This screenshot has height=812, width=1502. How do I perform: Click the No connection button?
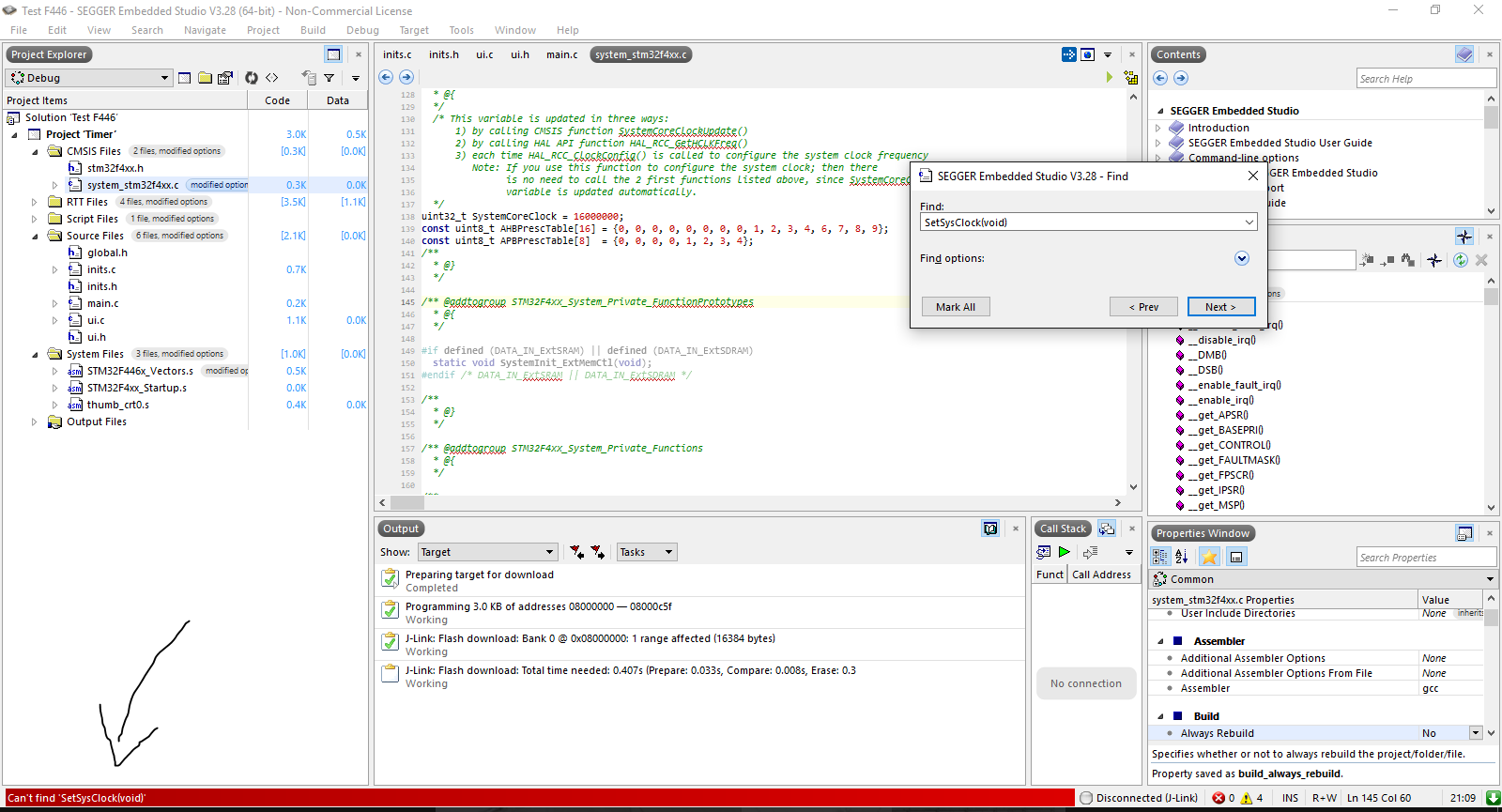(x=1086, y=683)
